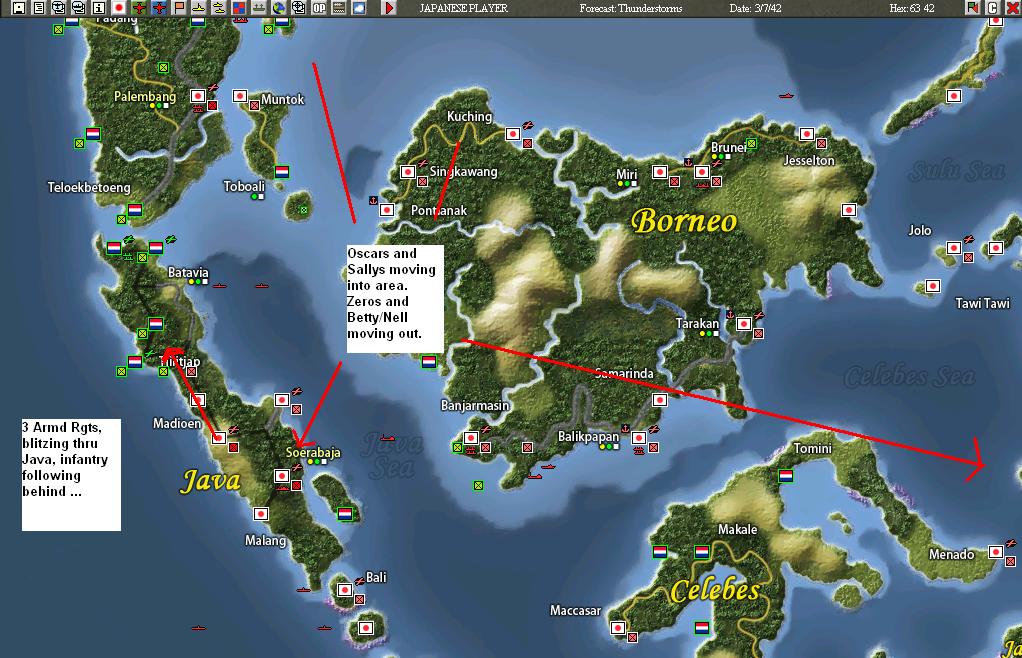Open the globe toolbar icon
The image size is (1022, 658).
(279, 8)
